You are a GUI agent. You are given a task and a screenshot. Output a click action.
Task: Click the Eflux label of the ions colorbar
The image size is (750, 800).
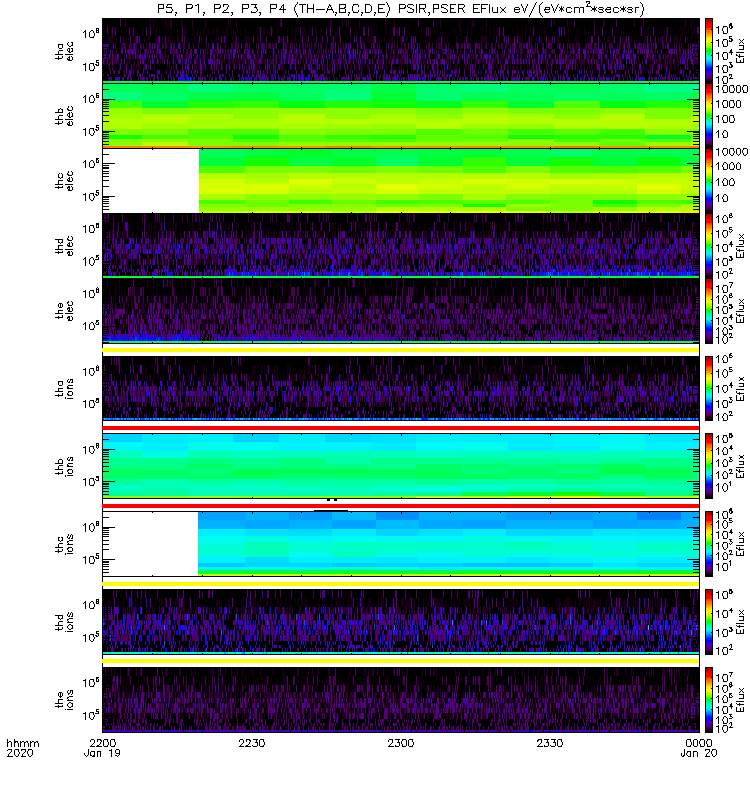(x=740, y=699)
